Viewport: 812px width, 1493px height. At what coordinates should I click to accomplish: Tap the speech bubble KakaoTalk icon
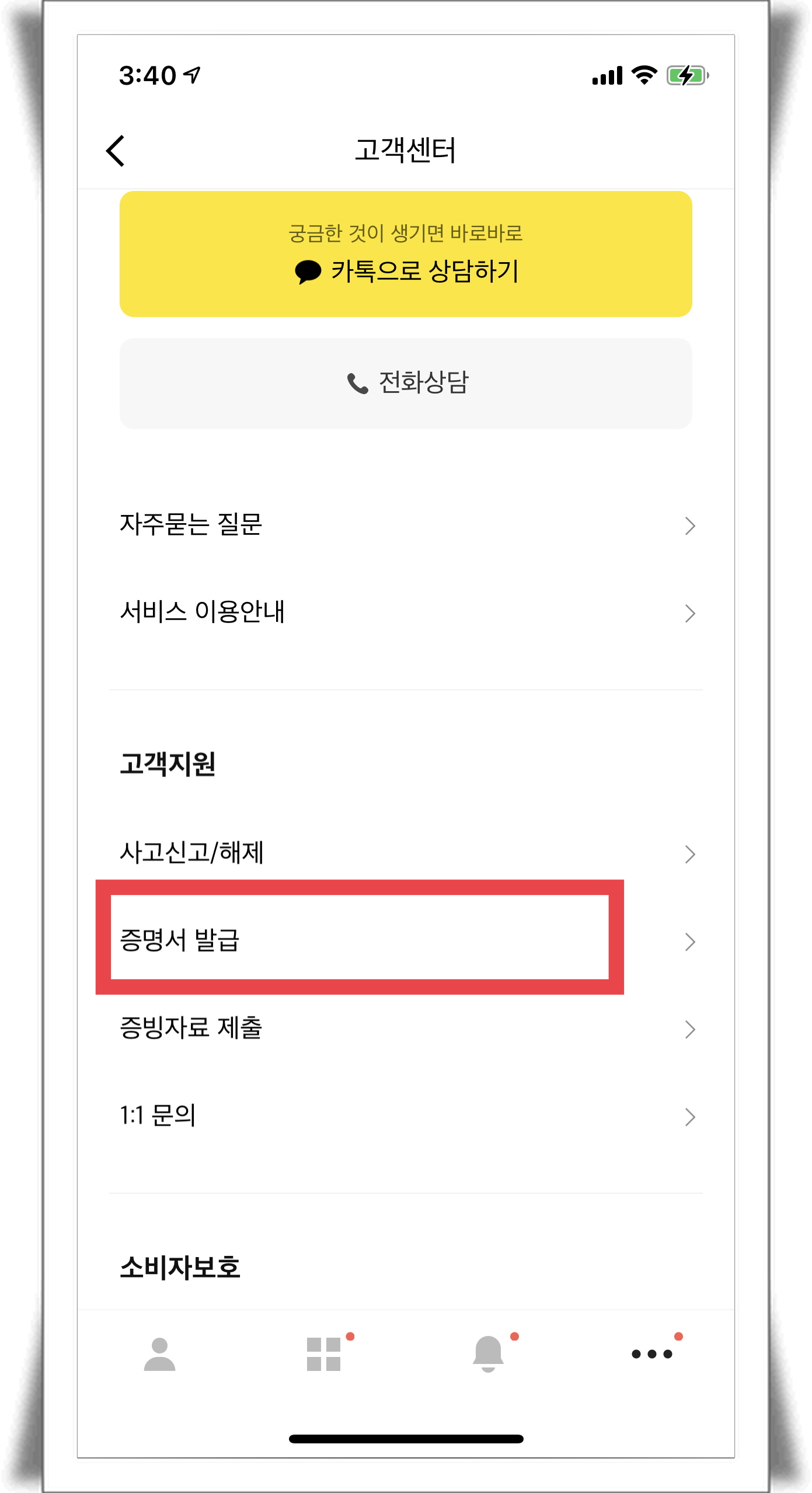[308, 272]
